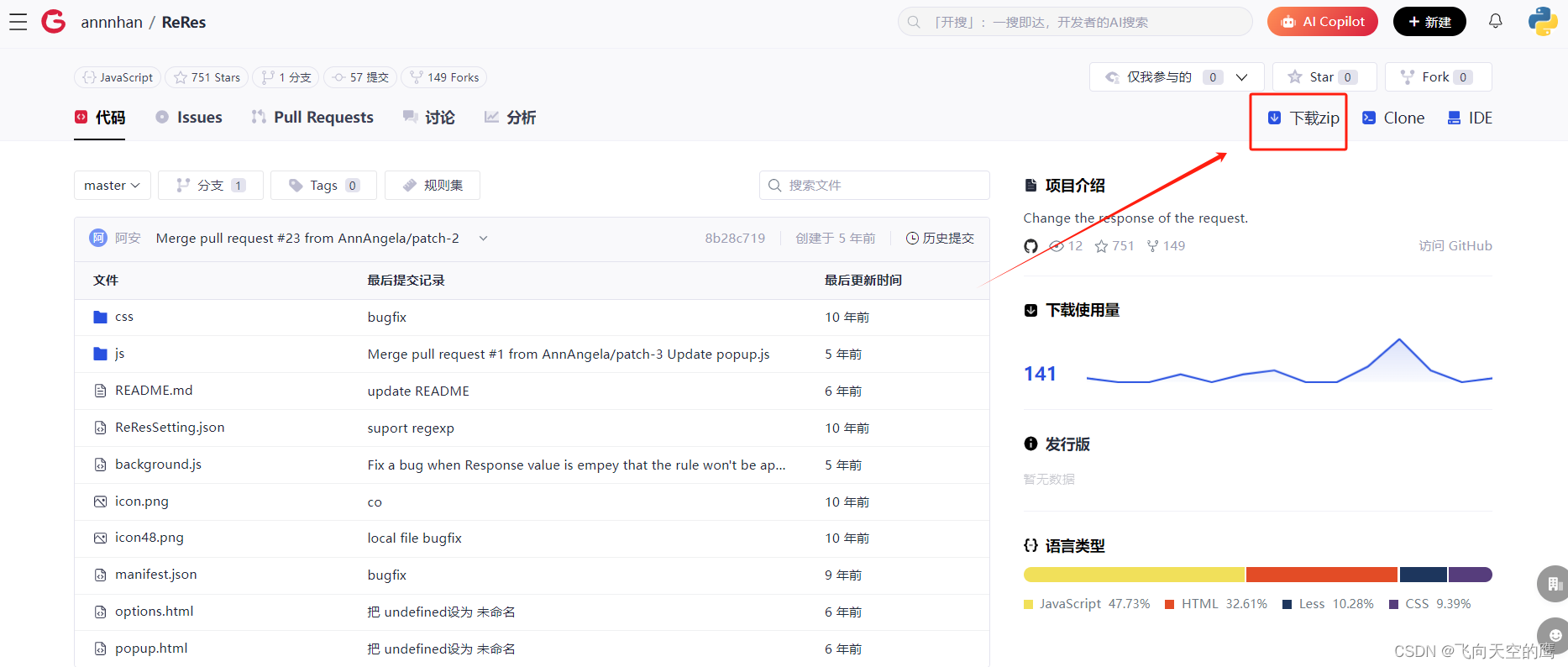
Task: Open the hamburger menu icon
Action: 18,22
